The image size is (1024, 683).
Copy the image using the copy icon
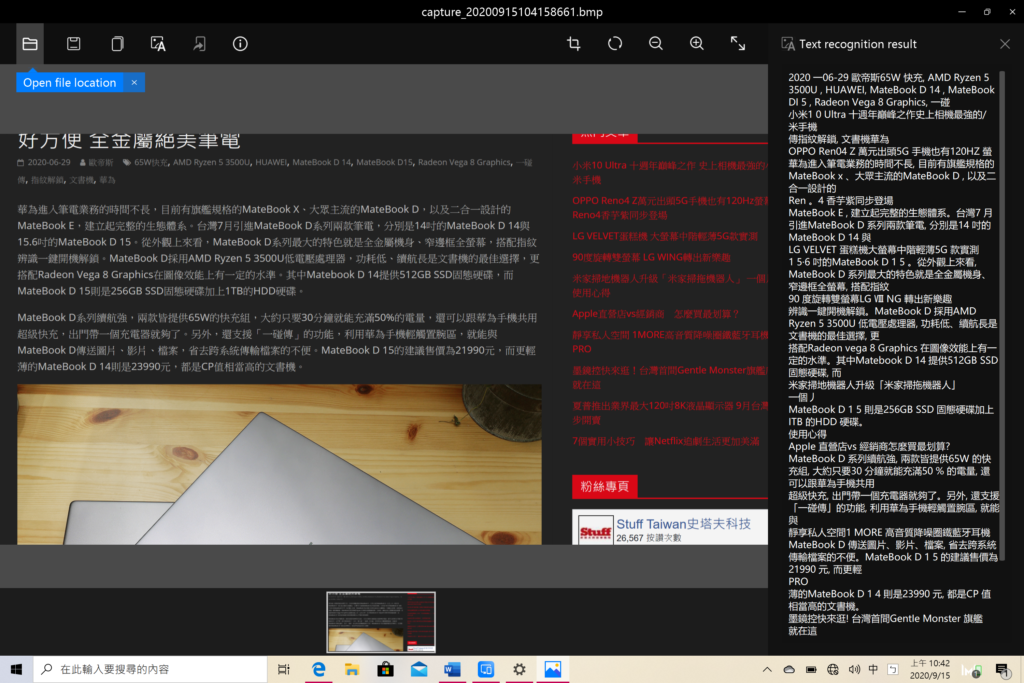point(117,44)
